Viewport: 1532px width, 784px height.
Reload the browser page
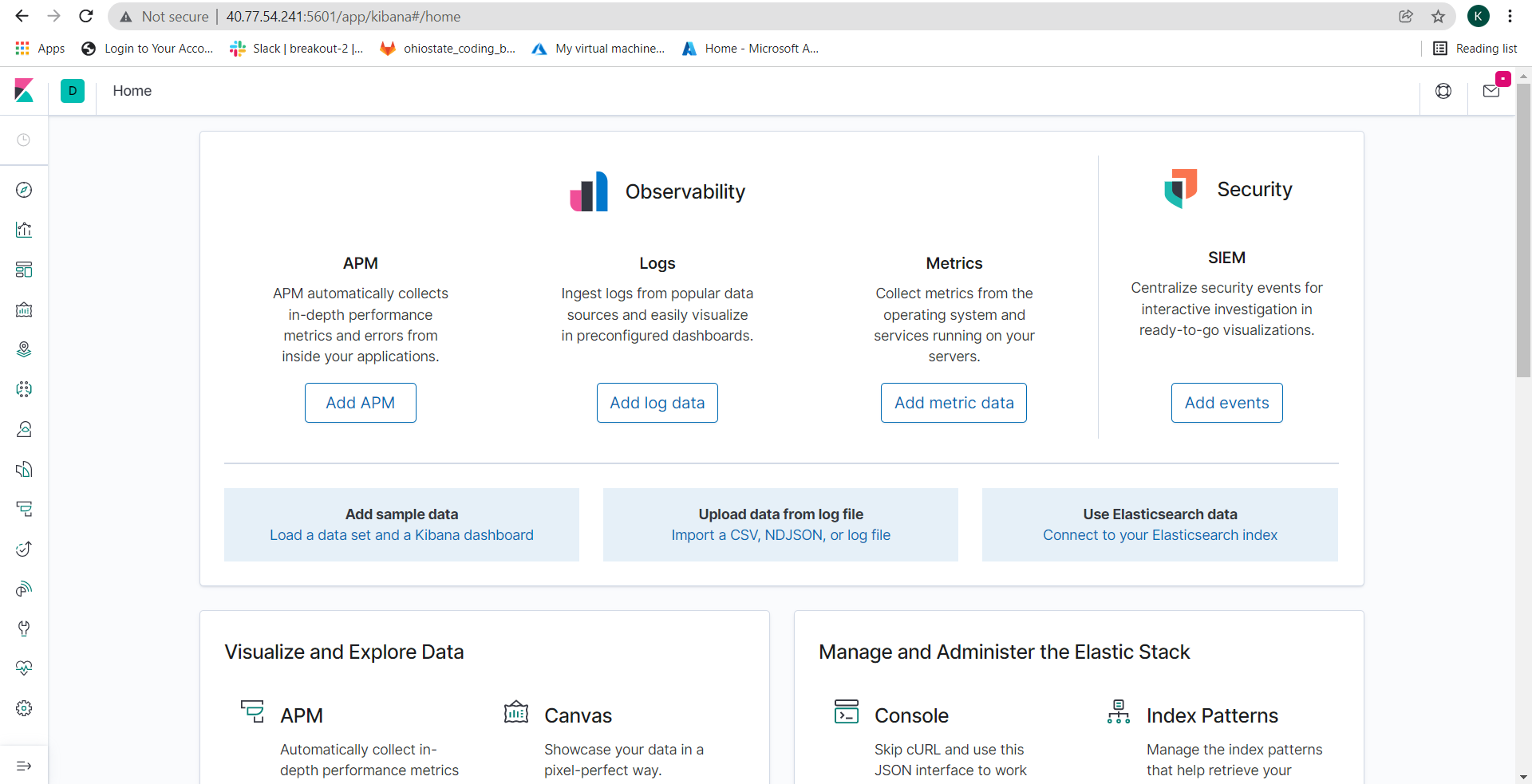[x=86, y=16]
